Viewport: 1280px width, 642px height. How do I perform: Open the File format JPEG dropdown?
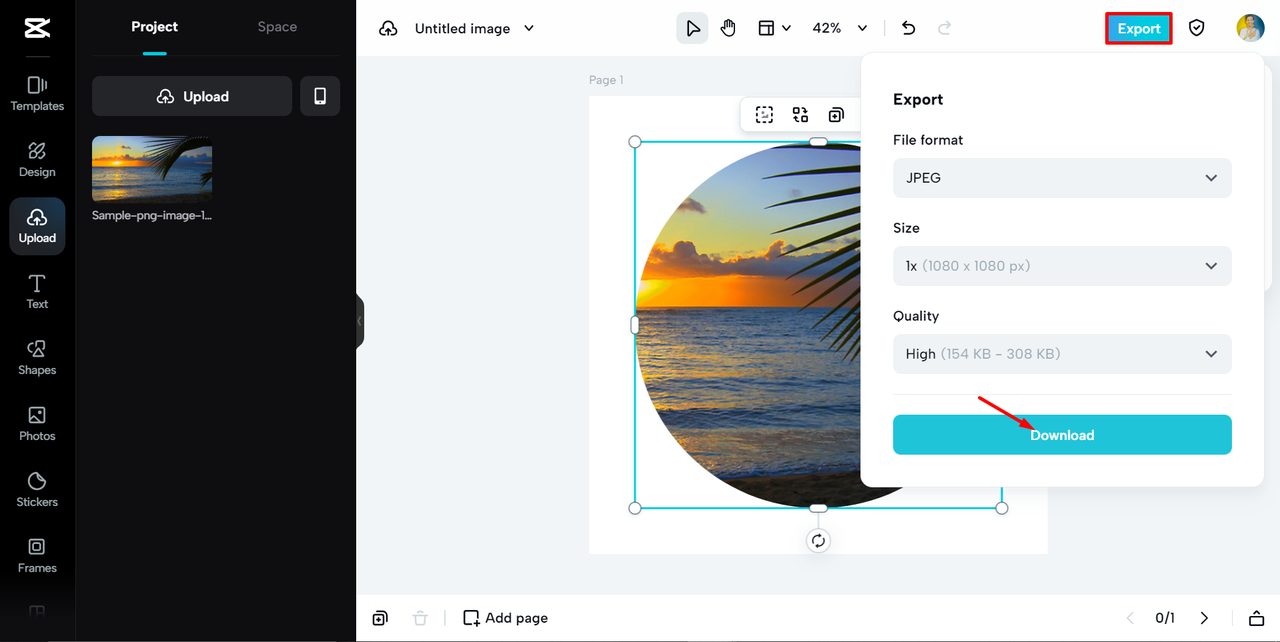pos(1062,178)
